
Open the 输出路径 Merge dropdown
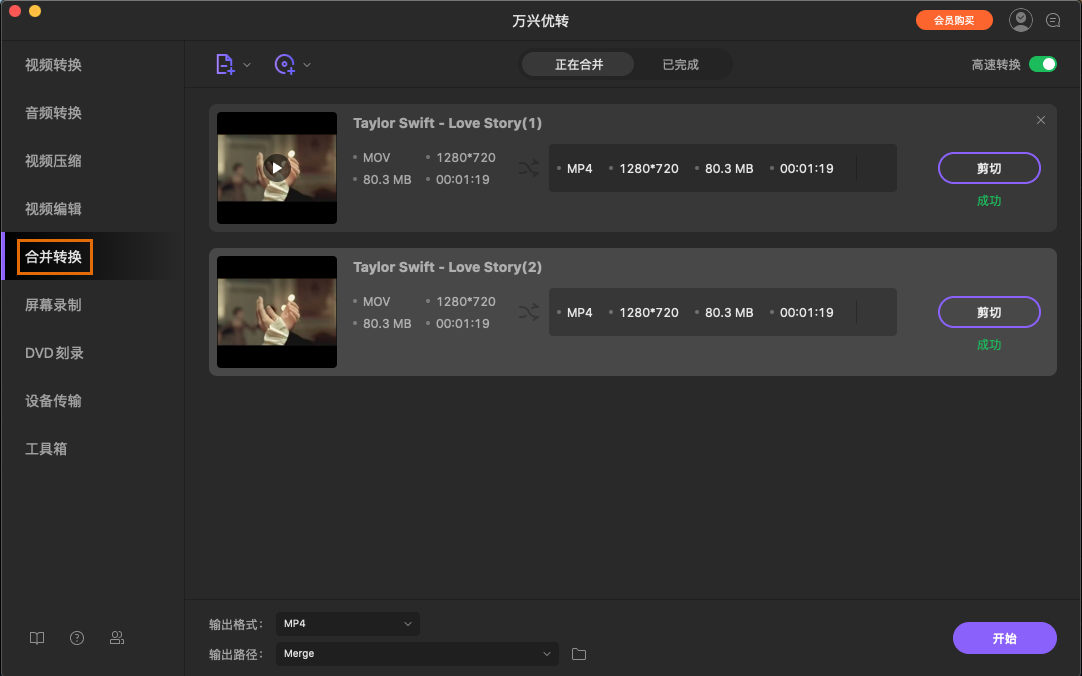click(417, 654)
